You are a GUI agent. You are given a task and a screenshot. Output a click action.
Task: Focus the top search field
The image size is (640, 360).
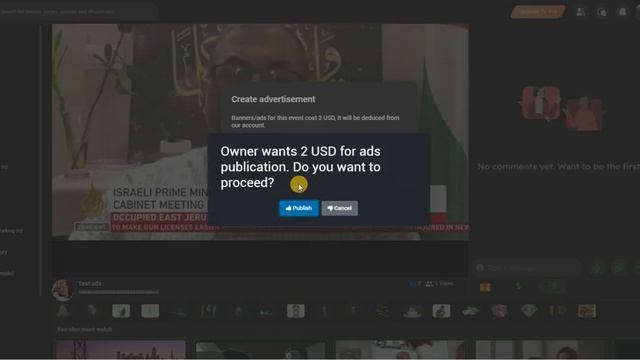[x=78, y=12]
